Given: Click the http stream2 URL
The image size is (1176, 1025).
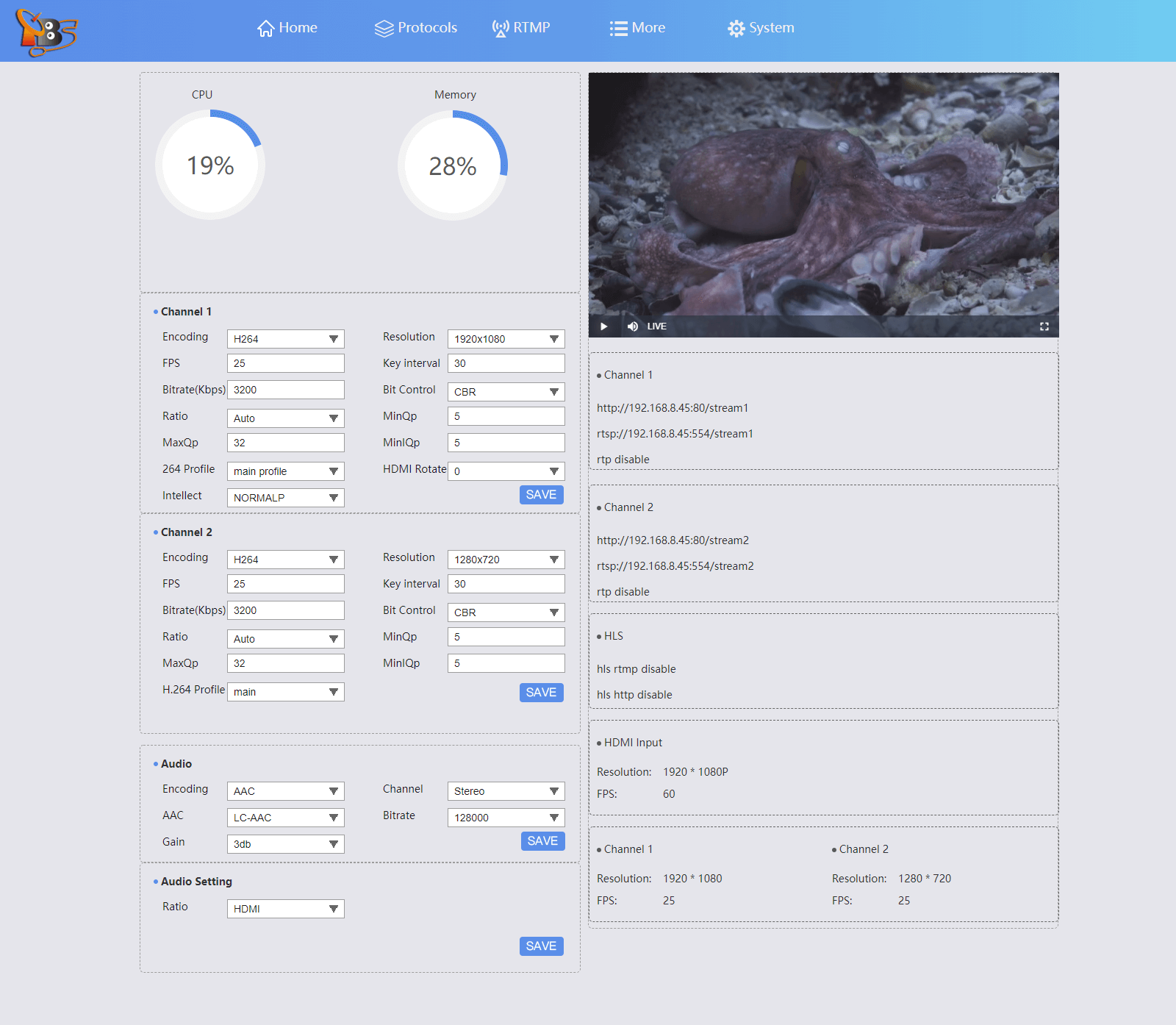Looking at the screenshot, I should pos(673,540).
